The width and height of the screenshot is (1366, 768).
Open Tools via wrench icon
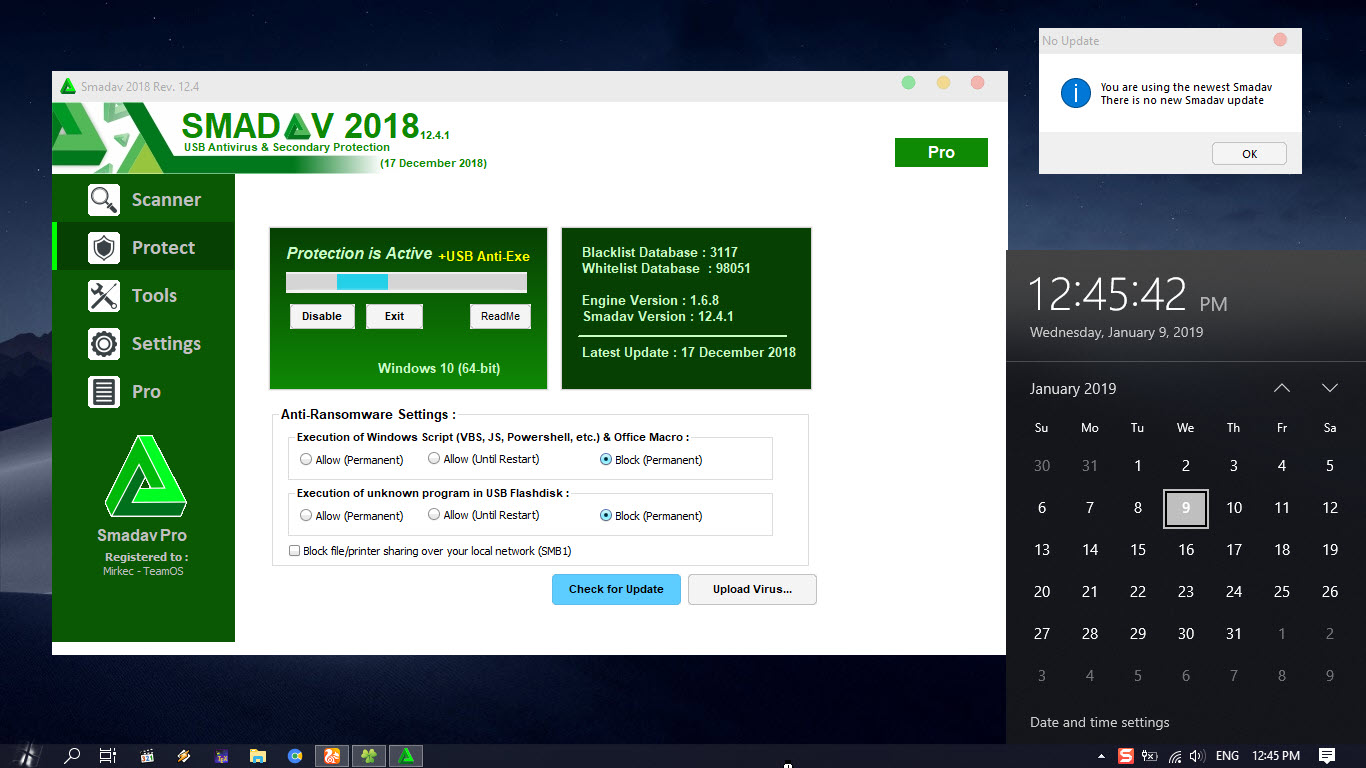coord(104,296)
